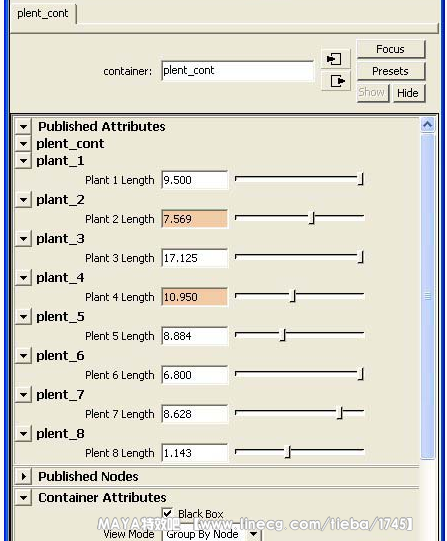Screen dimensions: 447x541
Task: Click scroll up arrow on attribute list
Action: point(427,125)
